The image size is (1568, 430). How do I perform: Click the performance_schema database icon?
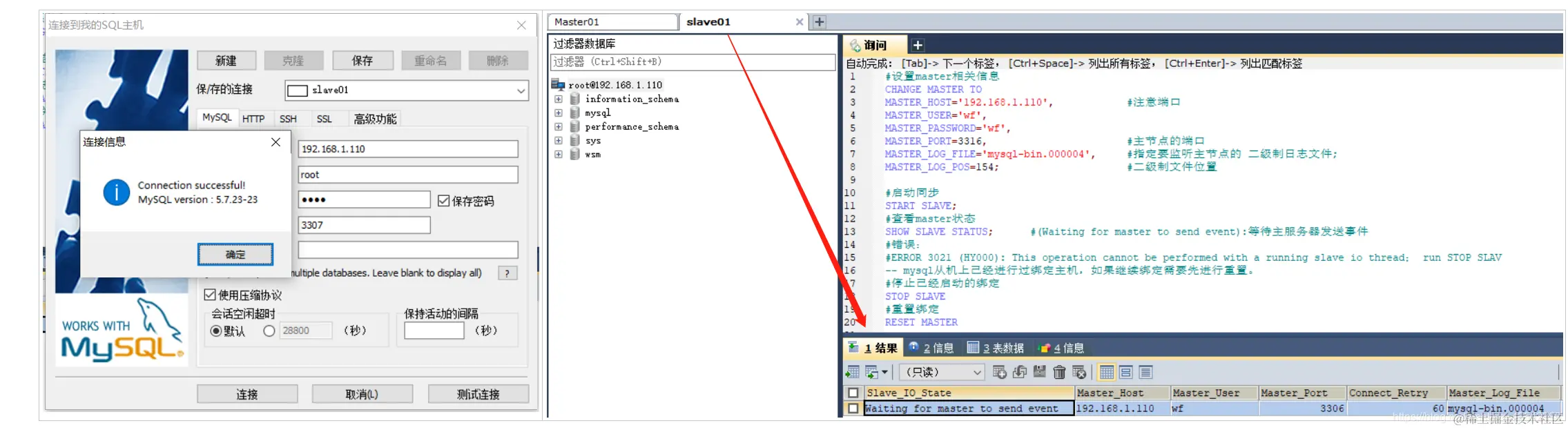pos(574,126)
